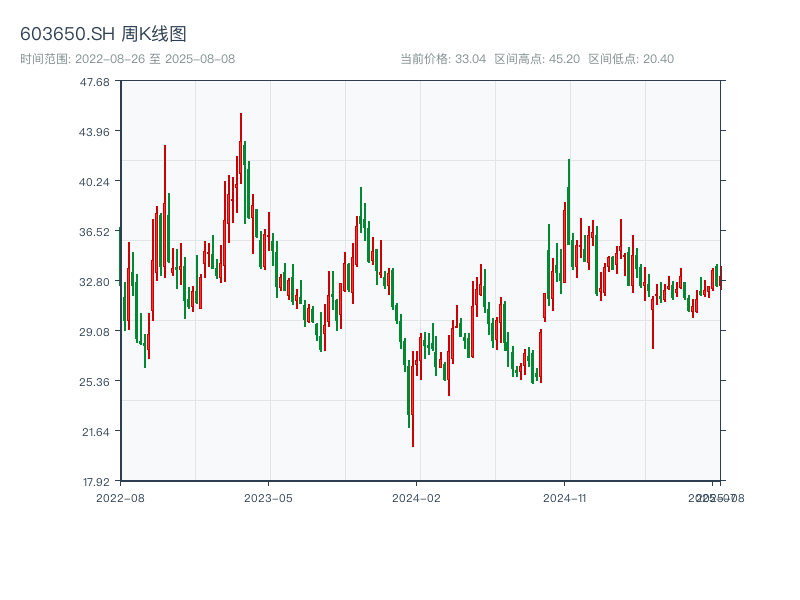
Task: Click the y-axis label 36.52
Action: pos(94,232)
